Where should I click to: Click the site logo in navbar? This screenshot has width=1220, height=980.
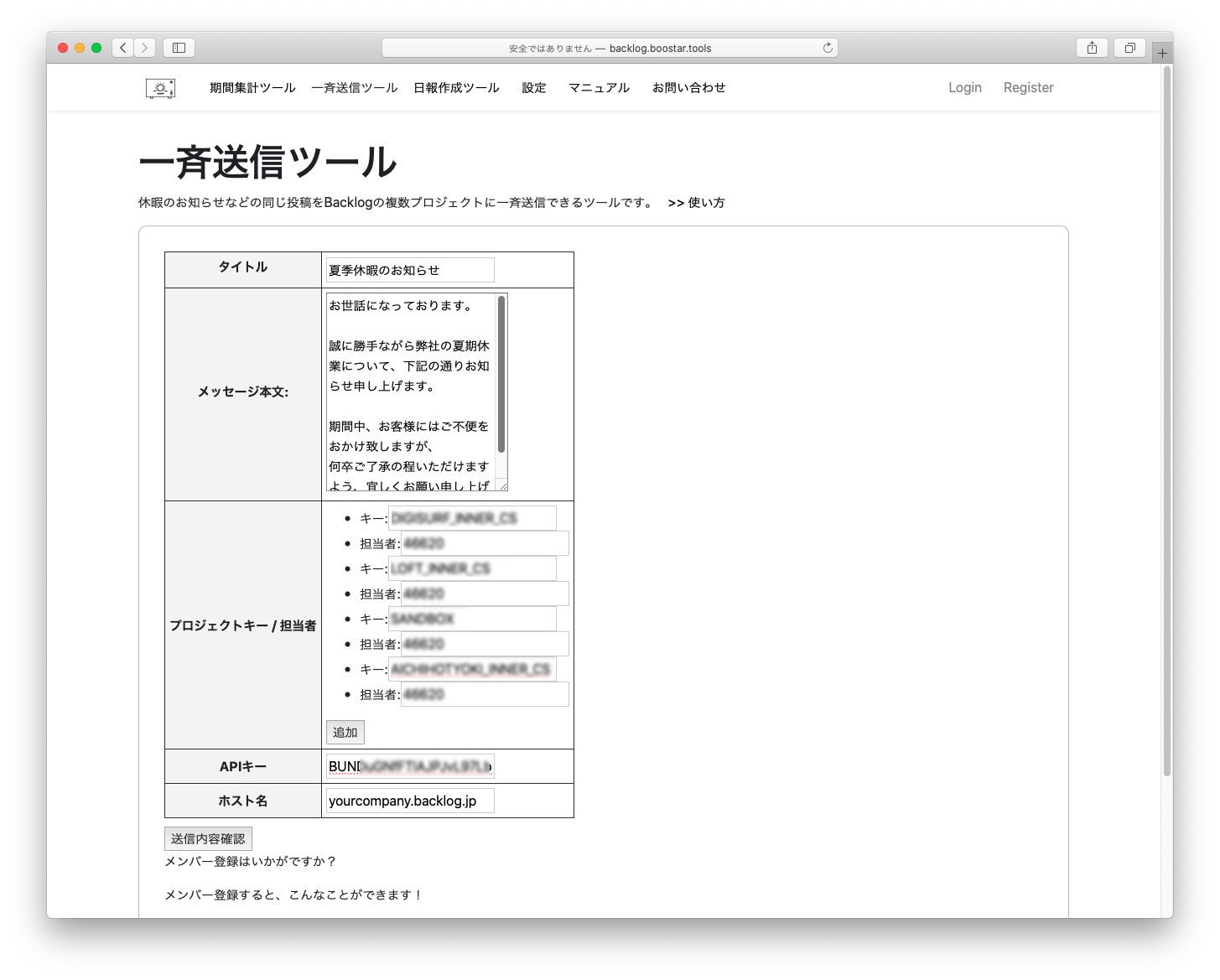coord(160,88)
